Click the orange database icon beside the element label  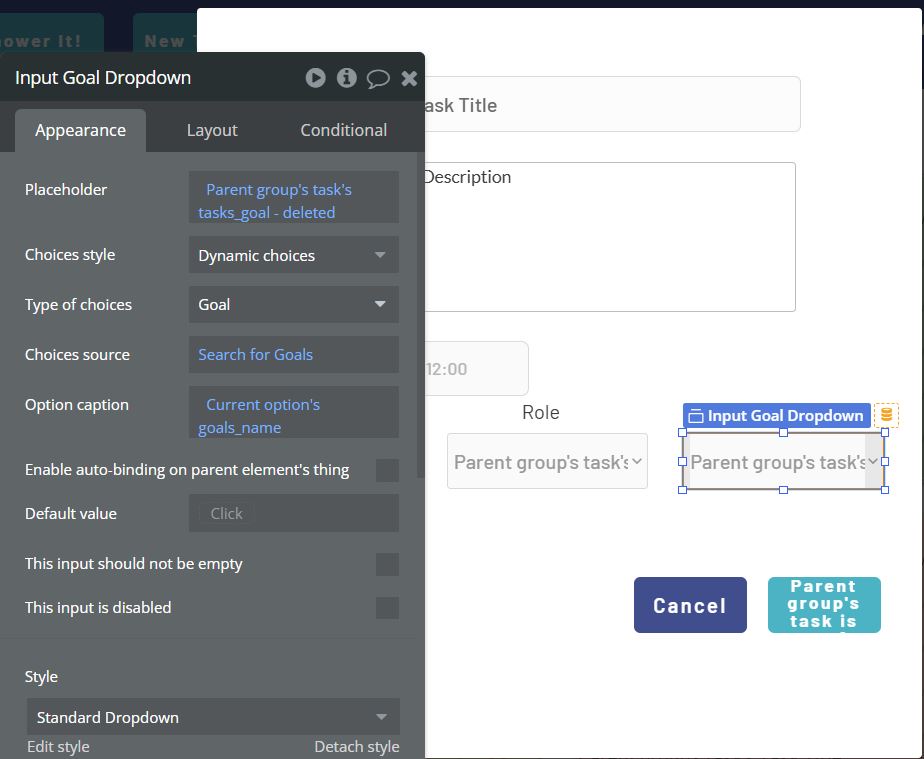click(886, 415)
